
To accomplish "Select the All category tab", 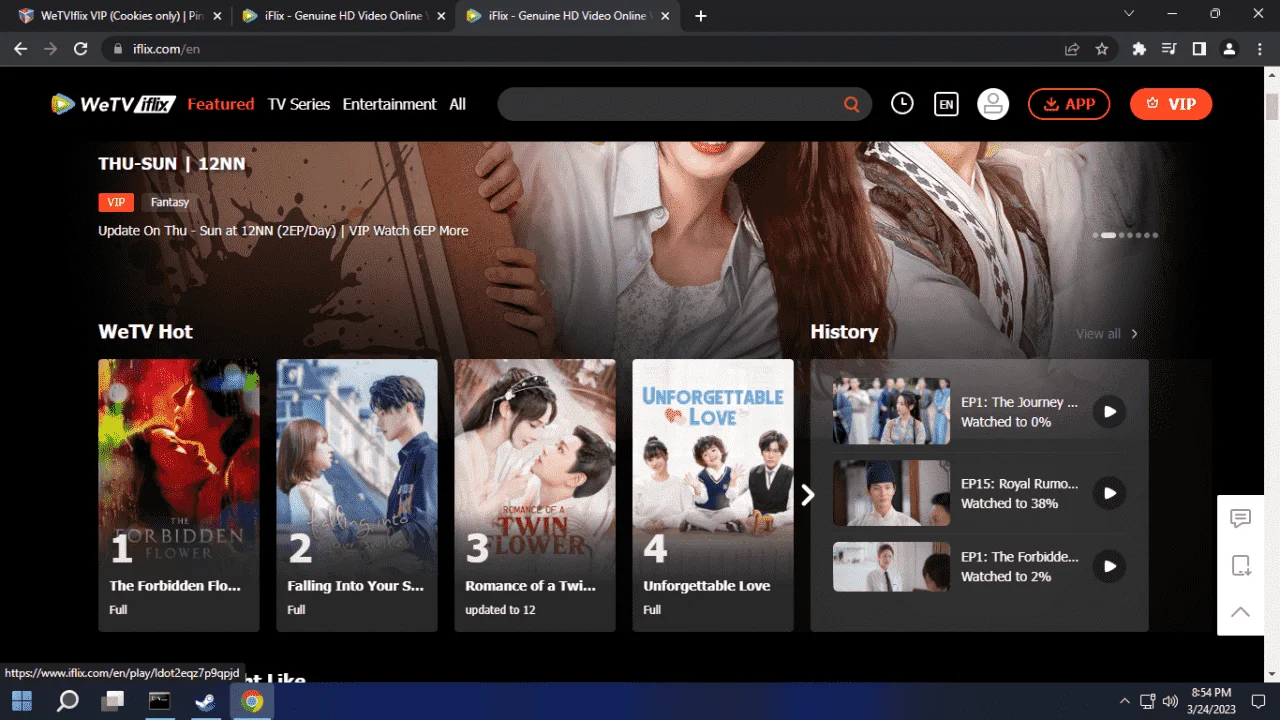I will pyautogui.click(x=457, y=104).
